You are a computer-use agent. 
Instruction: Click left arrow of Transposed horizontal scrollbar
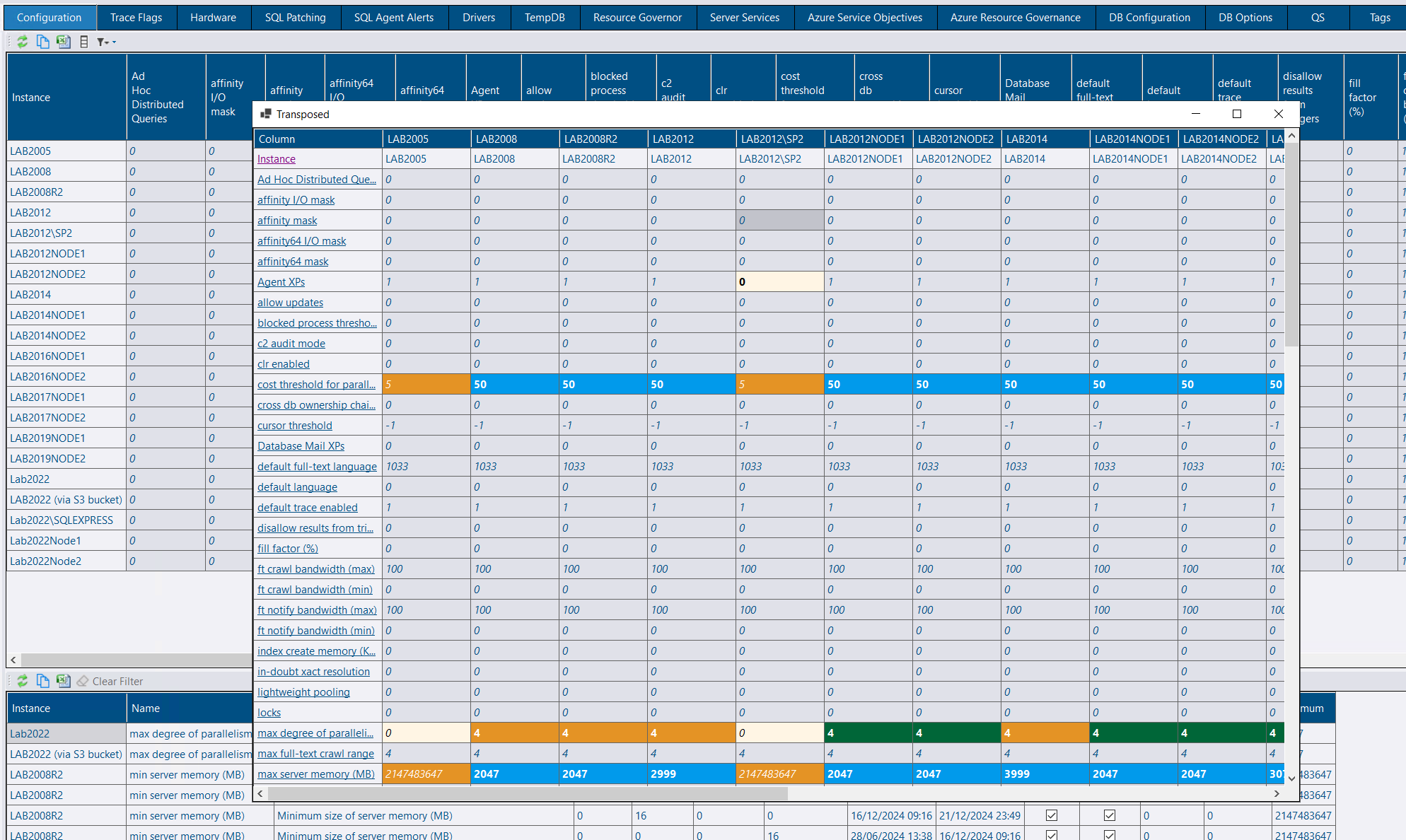pyautogui.click(x=260, y=793)
